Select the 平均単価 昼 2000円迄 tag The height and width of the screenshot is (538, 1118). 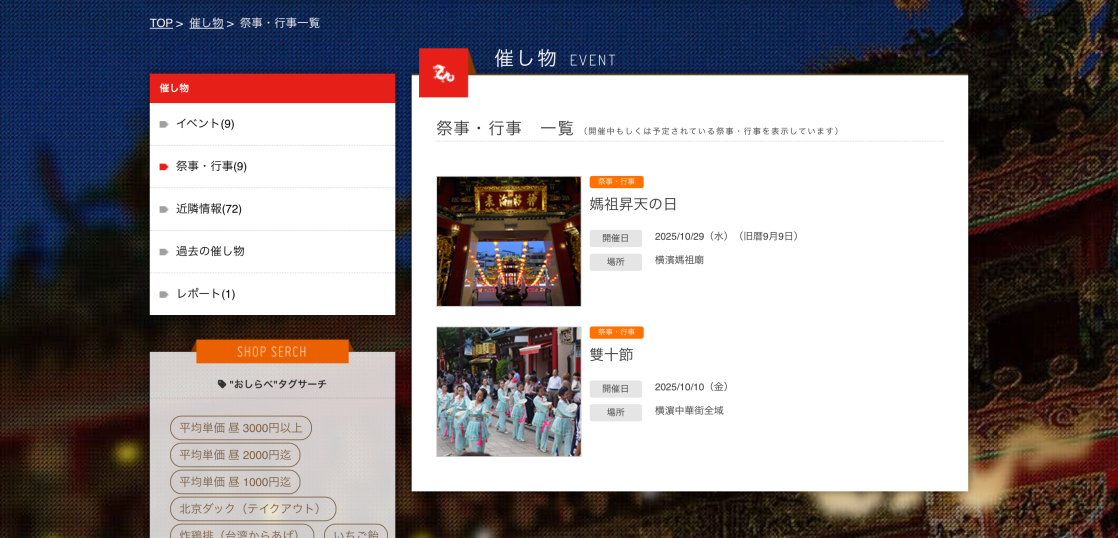click(x=235, y=455)
